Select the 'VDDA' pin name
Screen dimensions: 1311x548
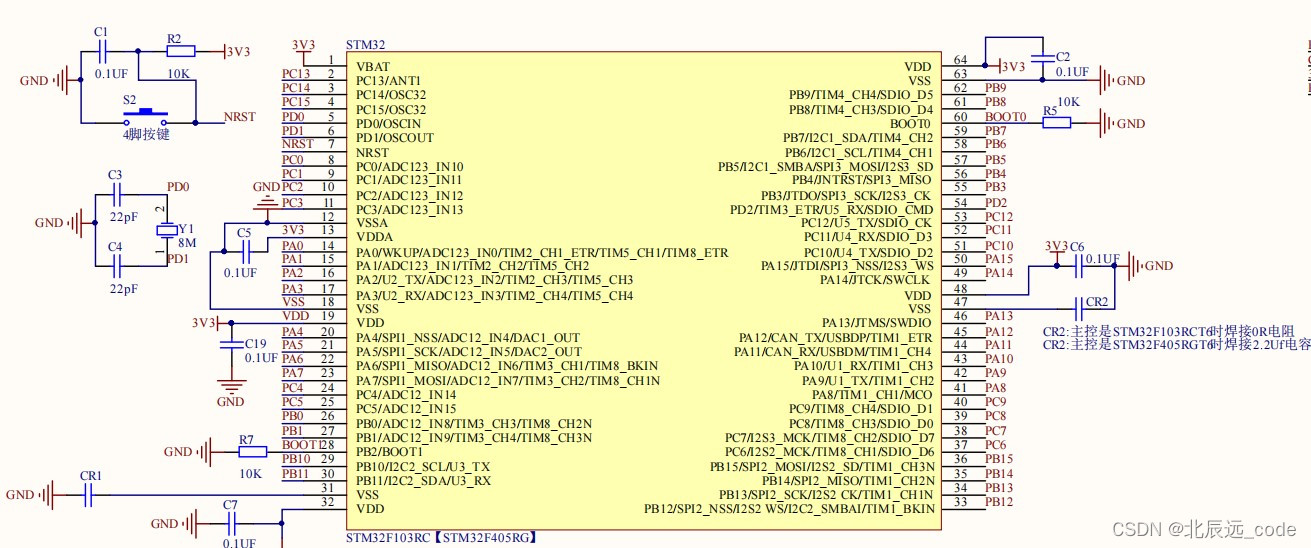[x=374, y=237]
